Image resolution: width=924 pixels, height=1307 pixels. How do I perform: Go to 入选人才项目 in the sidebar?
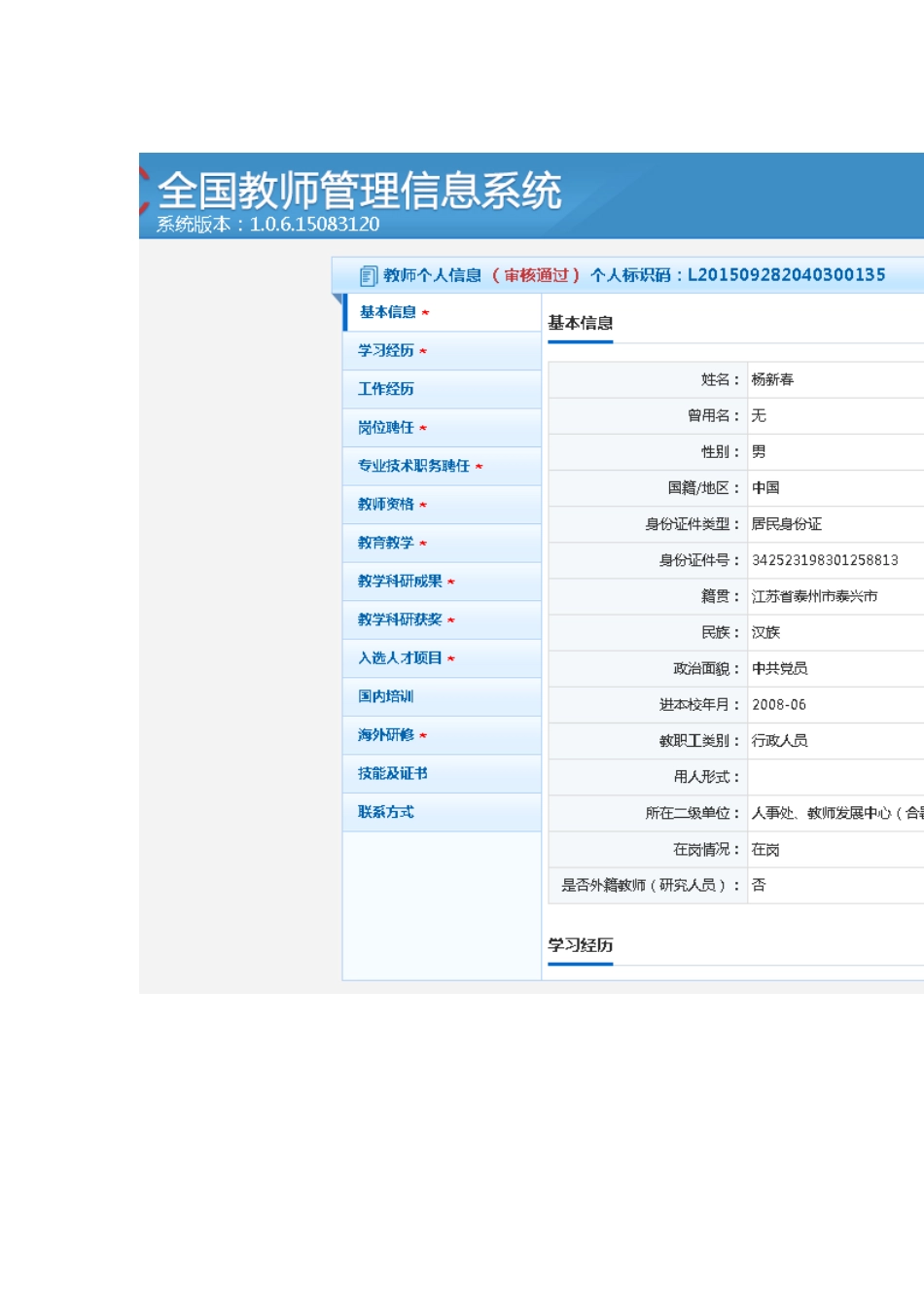pyautogui.click(x=400, y=658)
